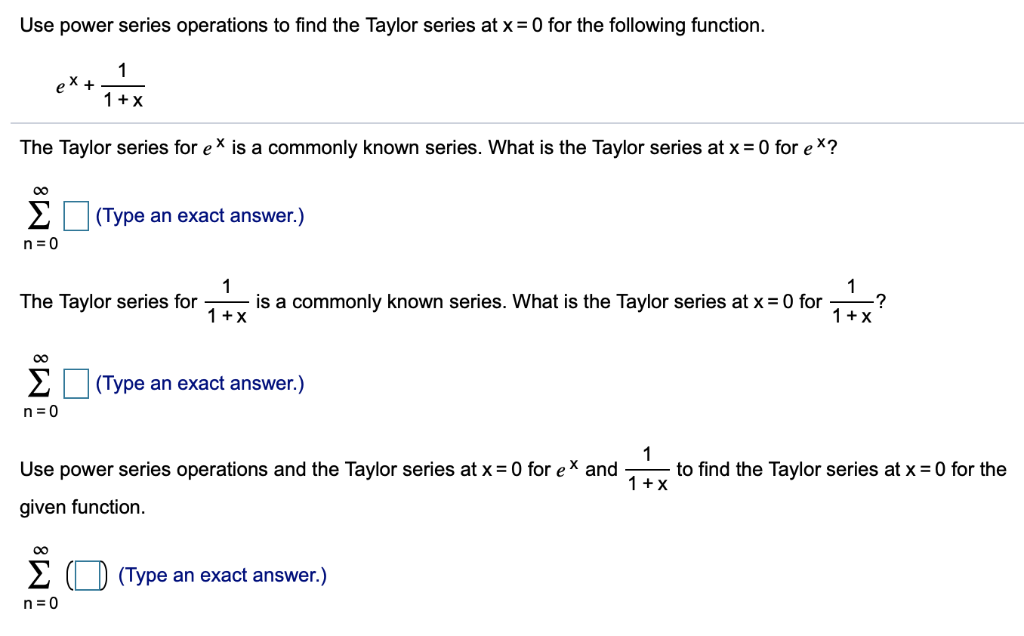Click the first Type an exact answer label
The height and width of the screenshot is (636, 1024).
[199, 215]
